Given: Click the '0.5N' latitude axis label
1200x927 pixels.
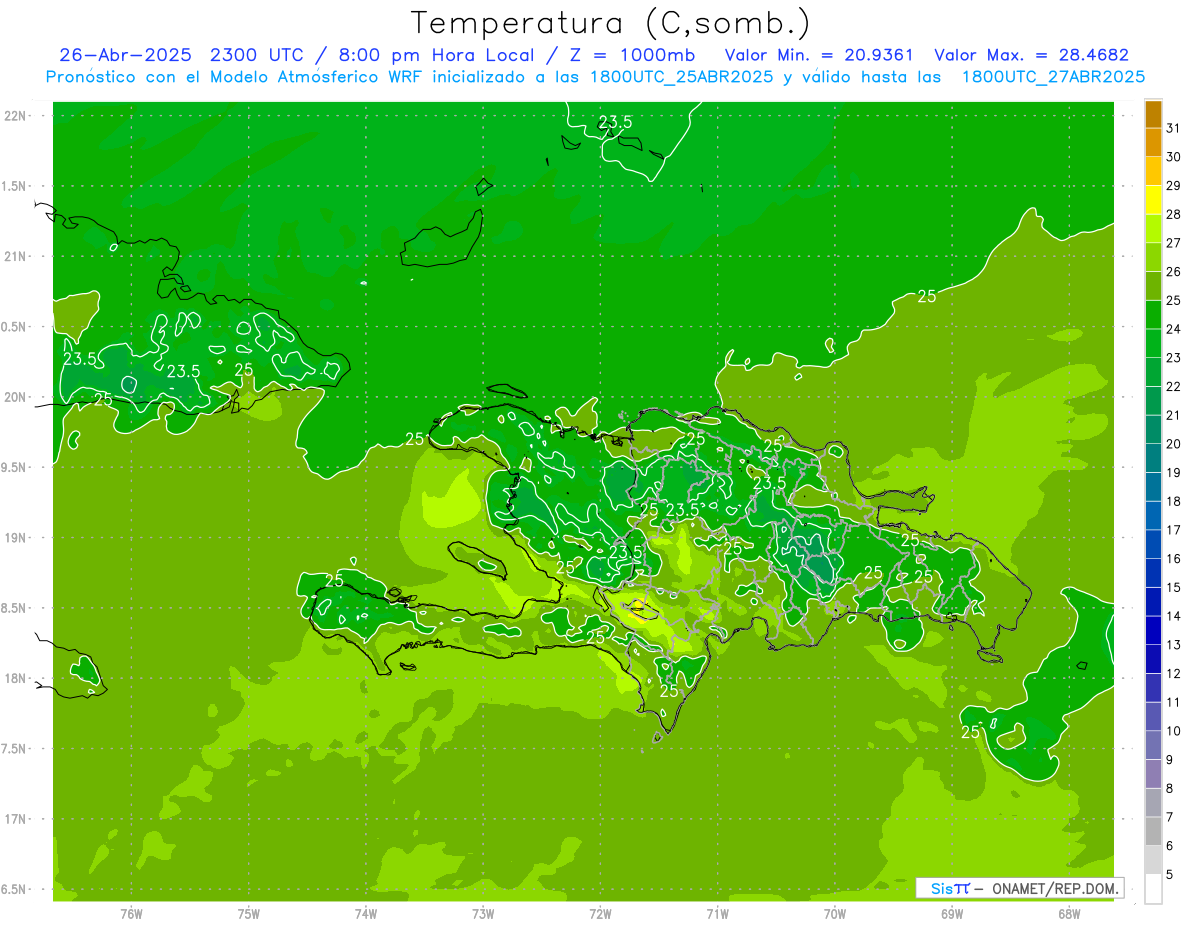Looking at the screenshot, I should (15, 327).
